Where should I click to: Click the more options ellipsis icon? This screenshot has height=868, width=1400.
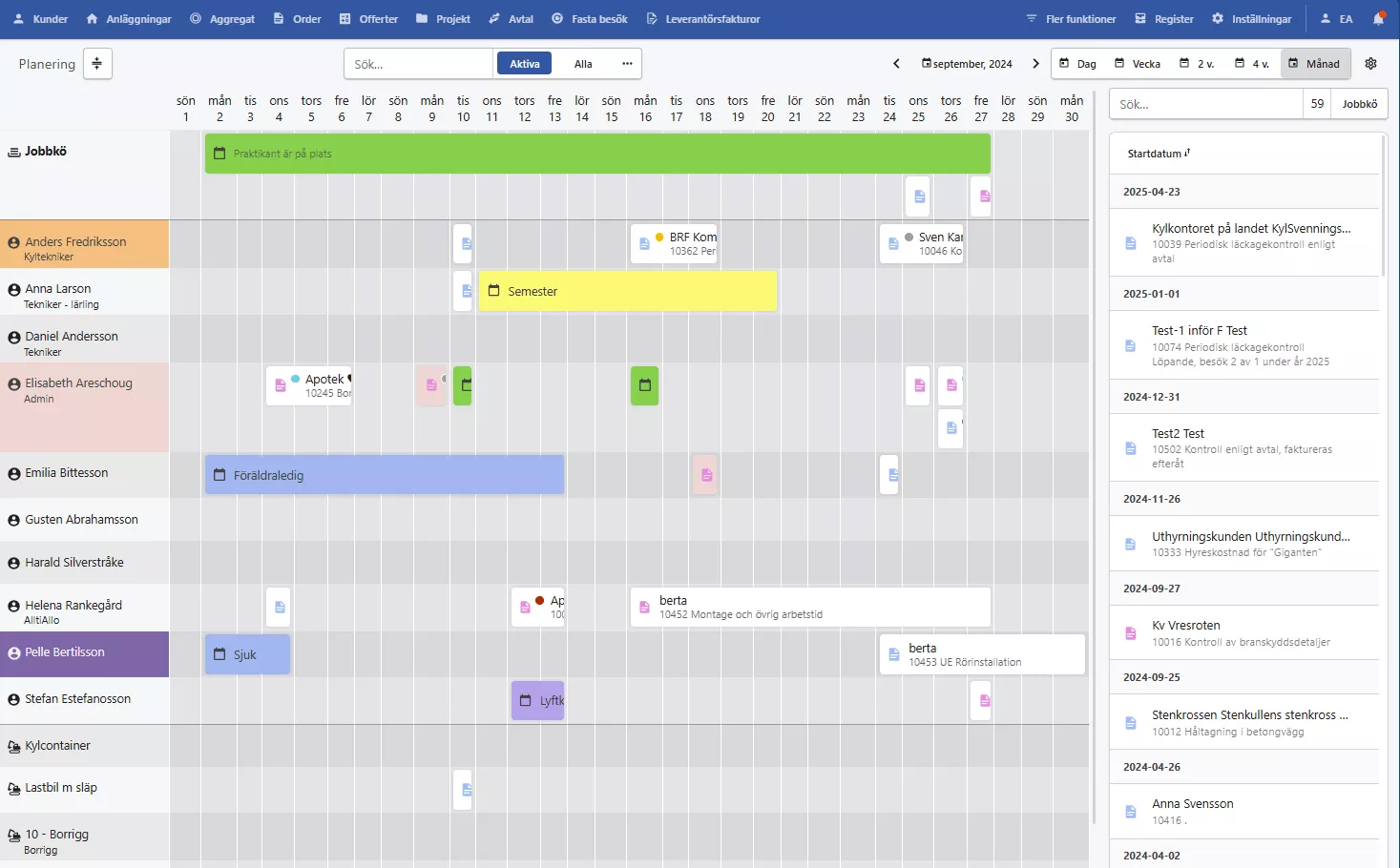tap(627, 64)
